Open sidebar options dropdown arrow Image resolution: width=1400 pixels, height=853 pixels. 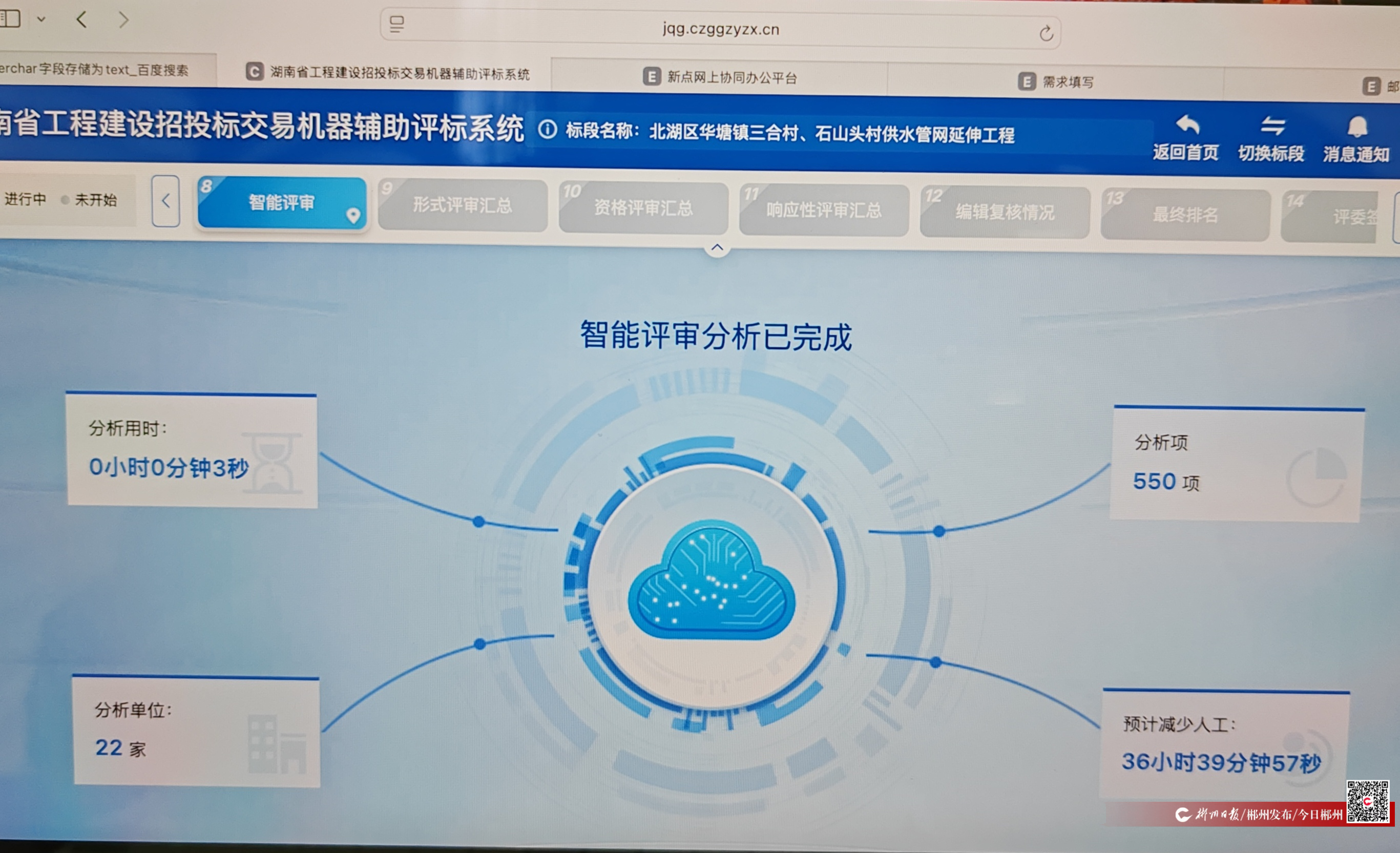click(41, 19)
